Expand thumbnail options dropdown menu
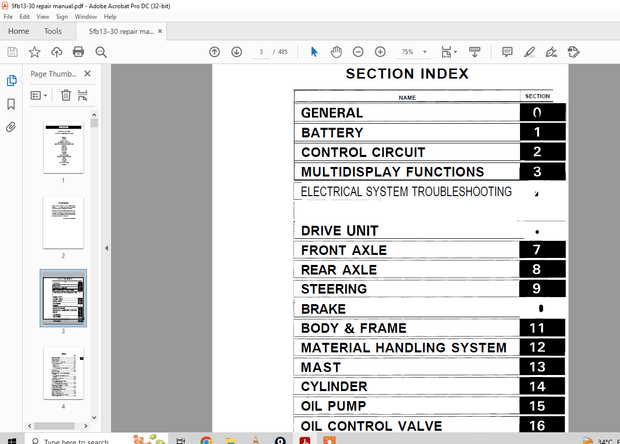The height and width of the screenshot is (444, 620). tap(39, 95)
